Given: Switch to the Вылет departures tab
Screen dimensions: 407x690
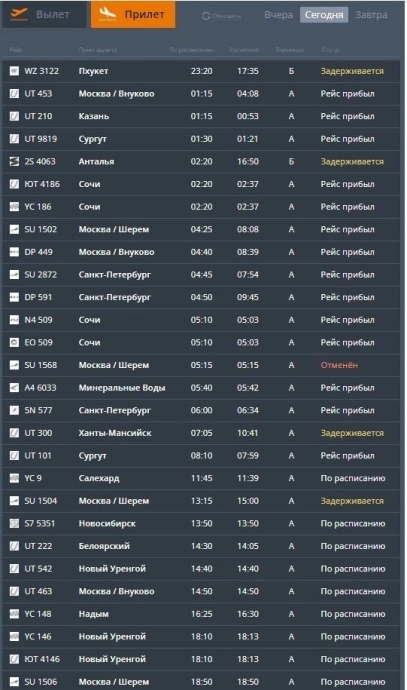Looking at the screenshot, I should (44, 14).
